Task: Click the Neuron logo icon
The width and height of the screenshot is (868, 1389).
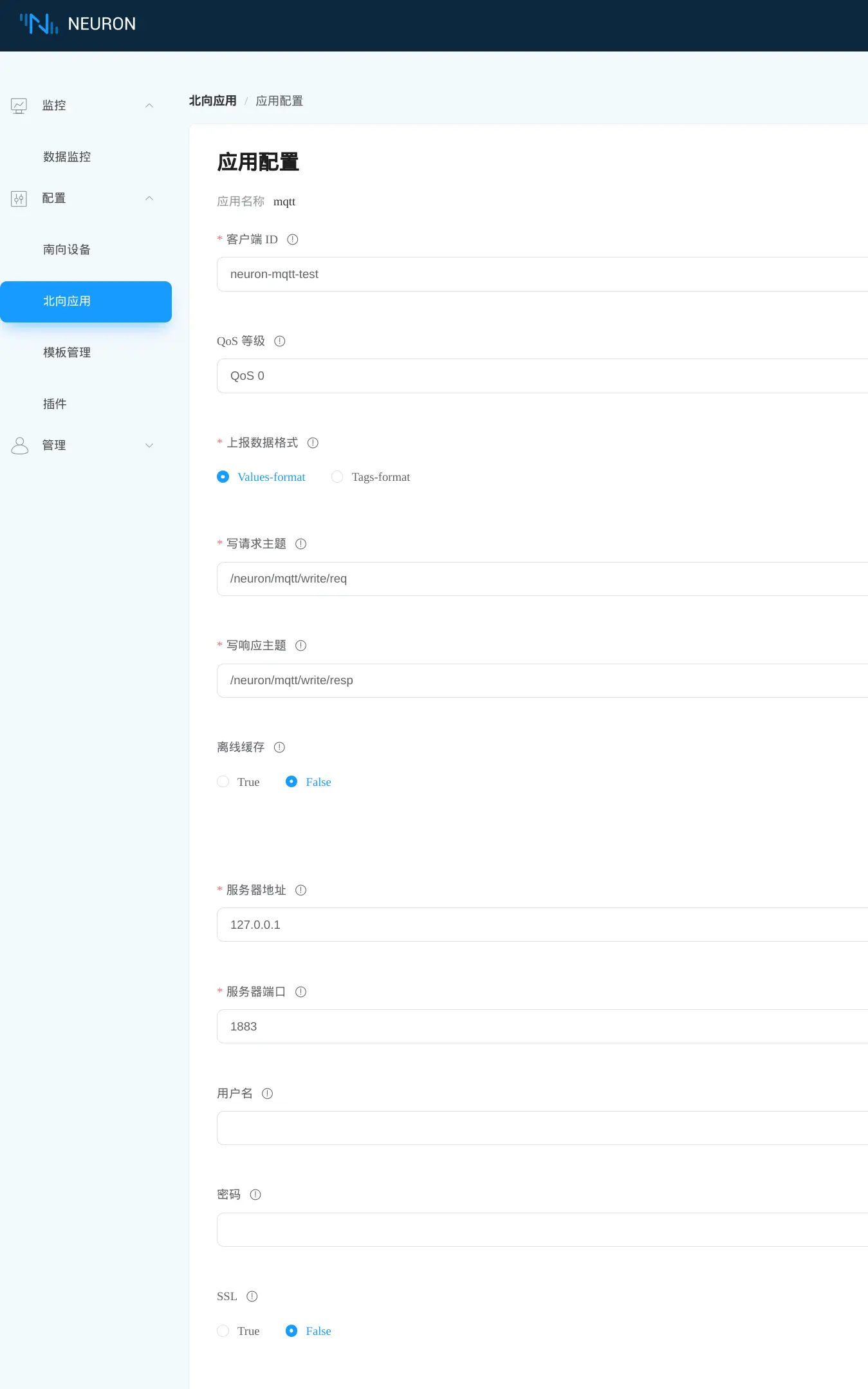Action: pos(39,24)
